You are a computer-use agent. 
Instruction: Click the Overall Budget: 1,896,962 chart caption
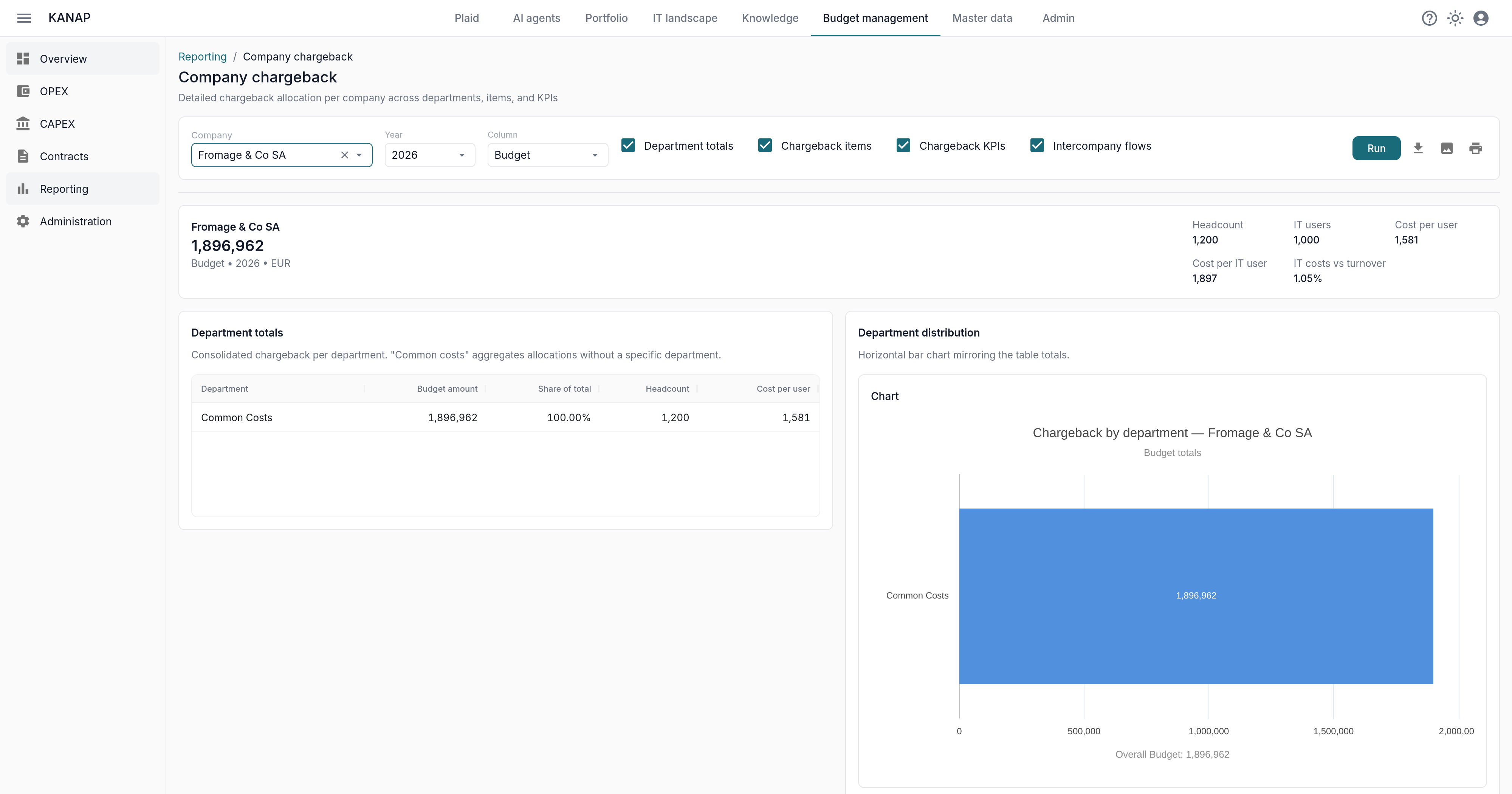pyautogui.click(x=1172, y=754)
